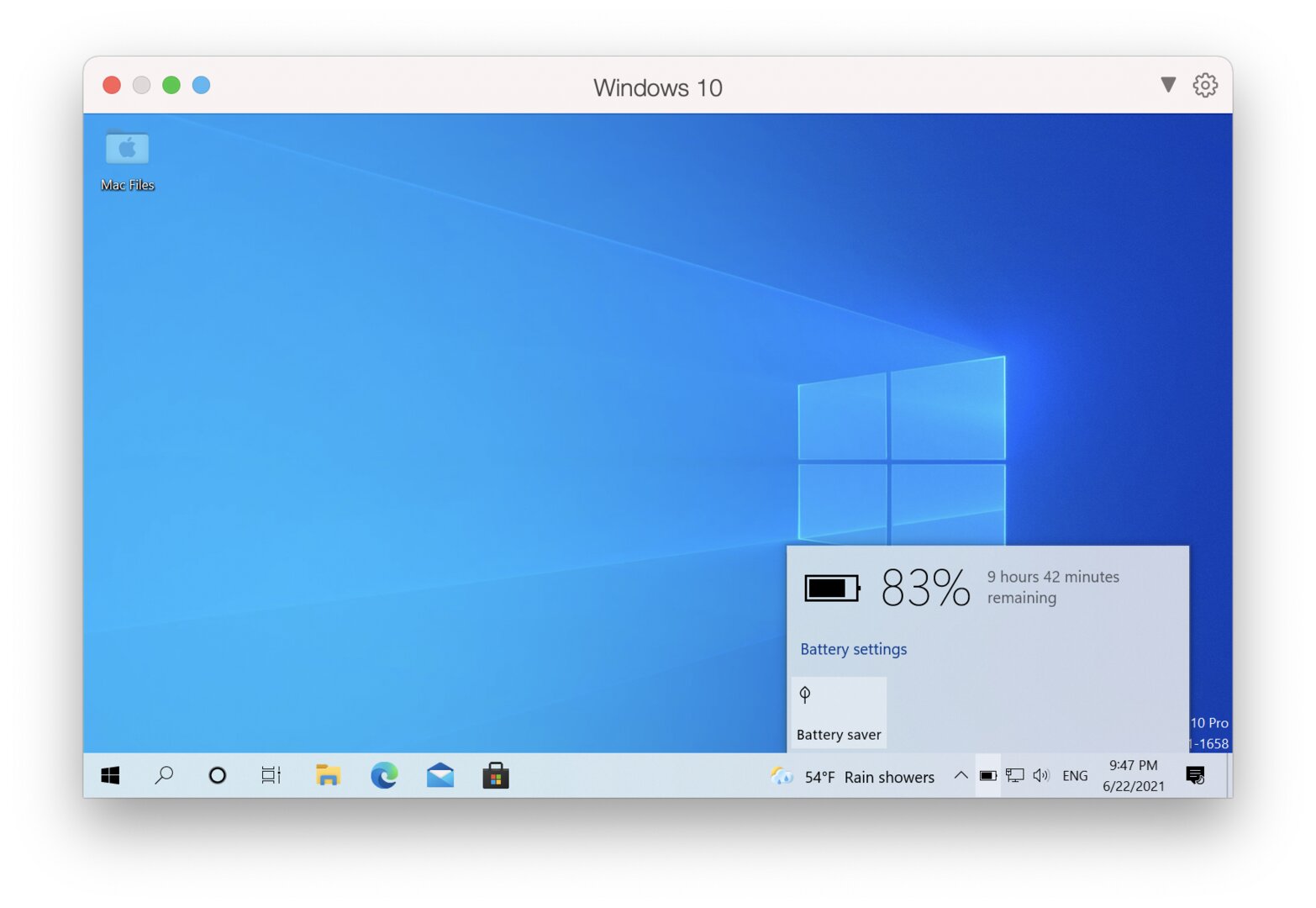The width and height of the screenshot is (1316, 908).
Task: Click the green full screen button
Action: coord(171,85)
